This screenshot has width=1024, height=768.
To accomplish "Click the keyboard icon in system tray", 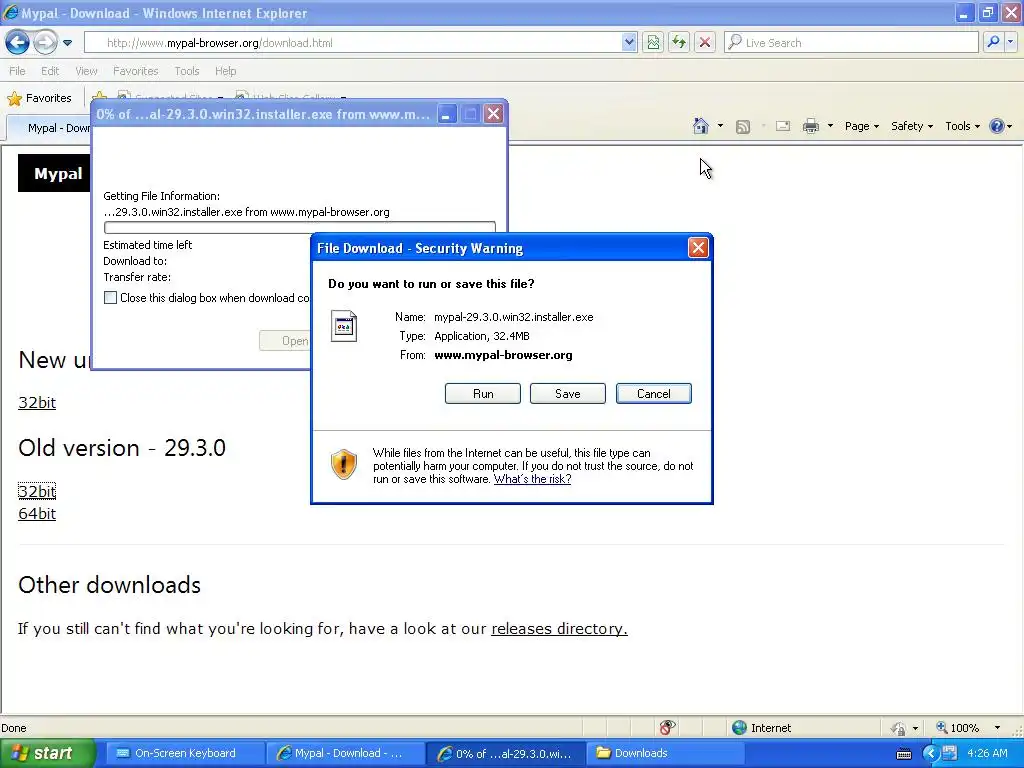I will point(904,754).
